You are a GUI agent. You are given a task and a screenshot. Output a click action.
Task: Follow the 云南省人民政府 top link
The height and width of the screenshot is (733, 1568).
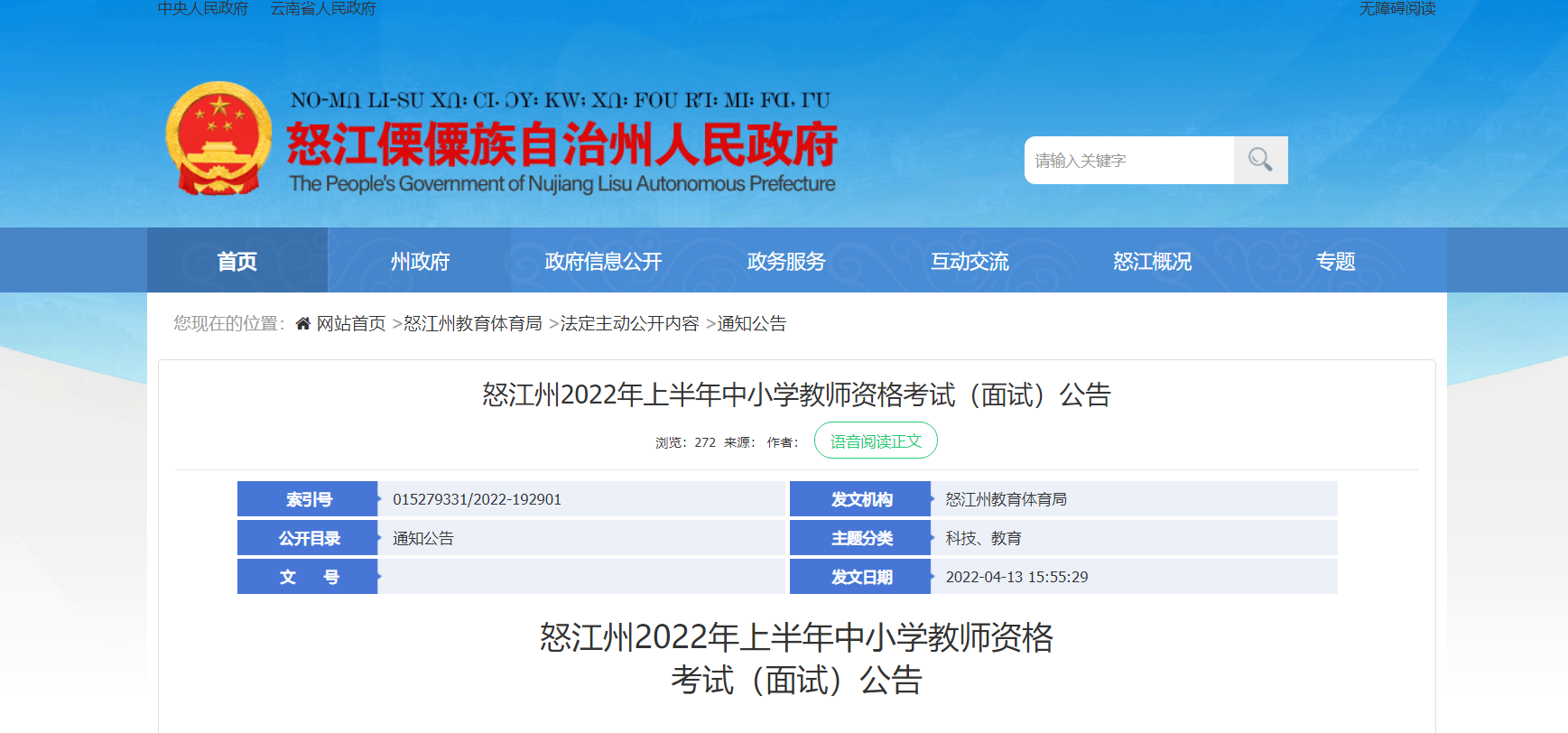pos(323,8)
